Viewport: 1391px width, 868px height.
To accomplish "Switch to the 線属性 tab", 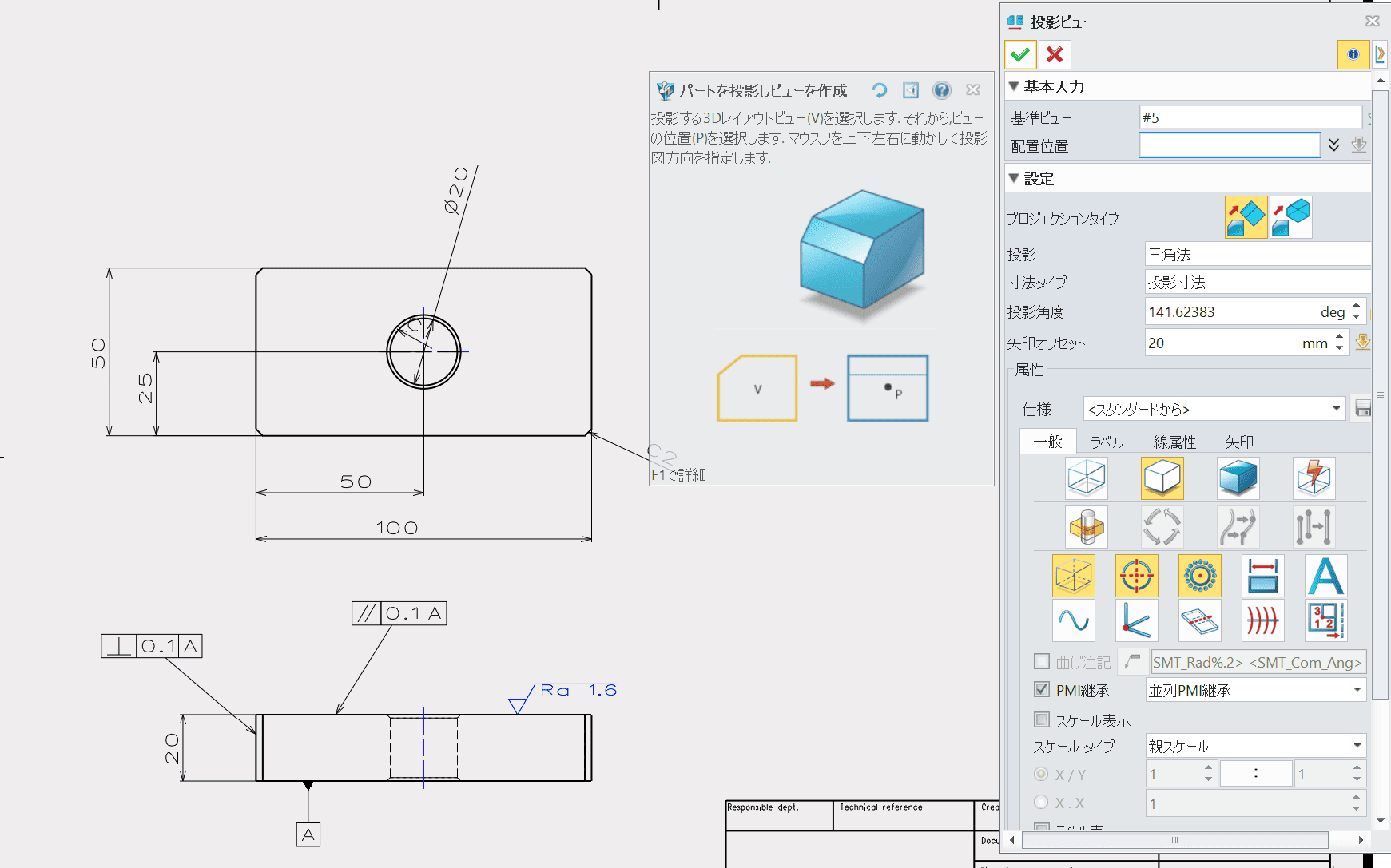I will coord(1174,442).
